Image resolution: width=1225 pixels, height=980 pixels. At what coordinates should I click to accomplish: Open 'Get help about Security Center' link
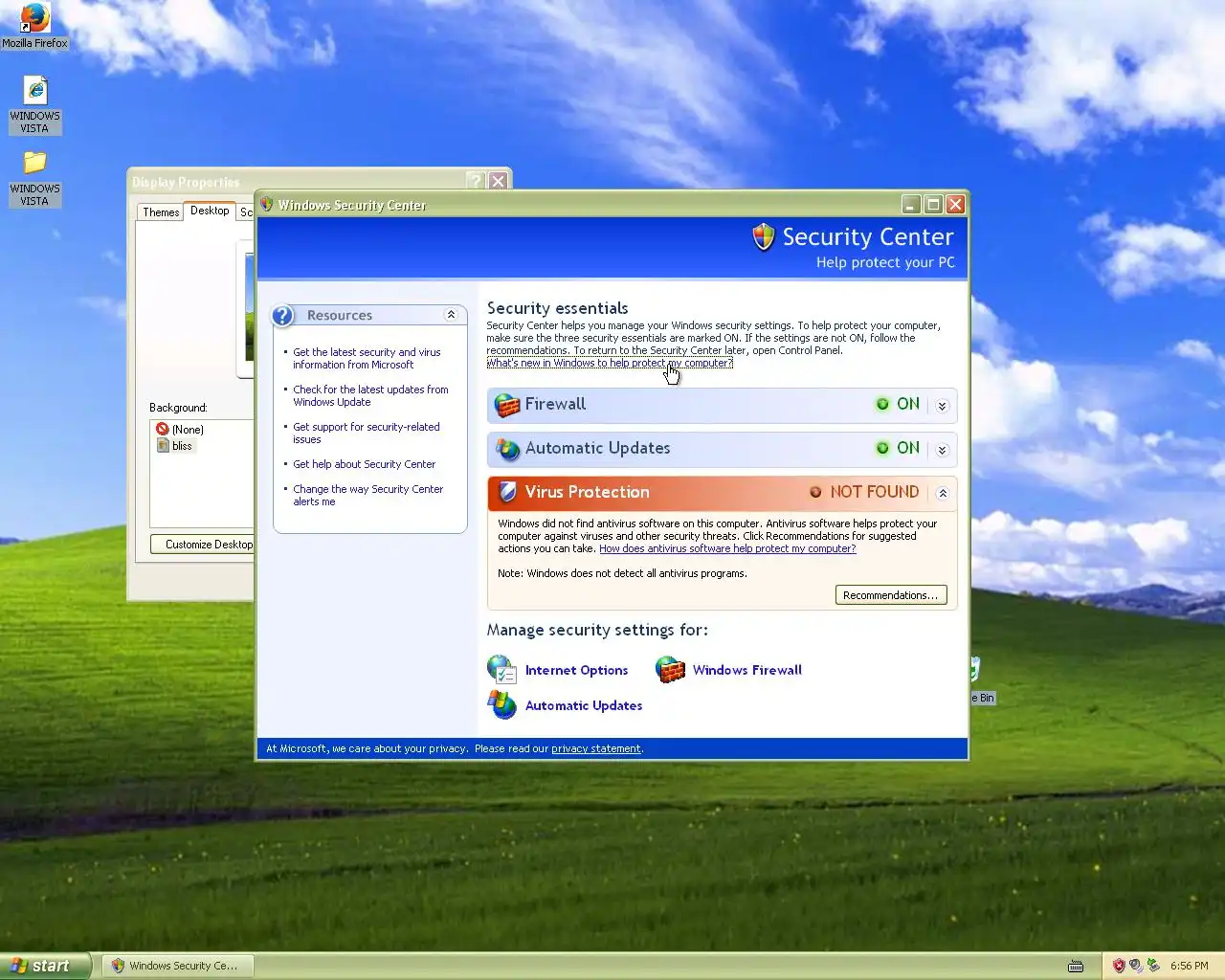tap(364, 464)
